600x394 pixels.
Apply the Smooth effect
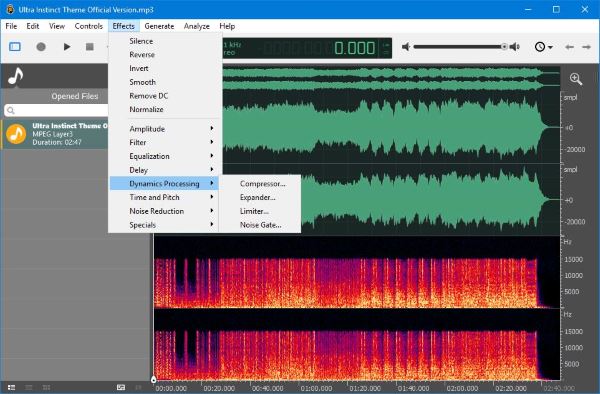(164, 82)
